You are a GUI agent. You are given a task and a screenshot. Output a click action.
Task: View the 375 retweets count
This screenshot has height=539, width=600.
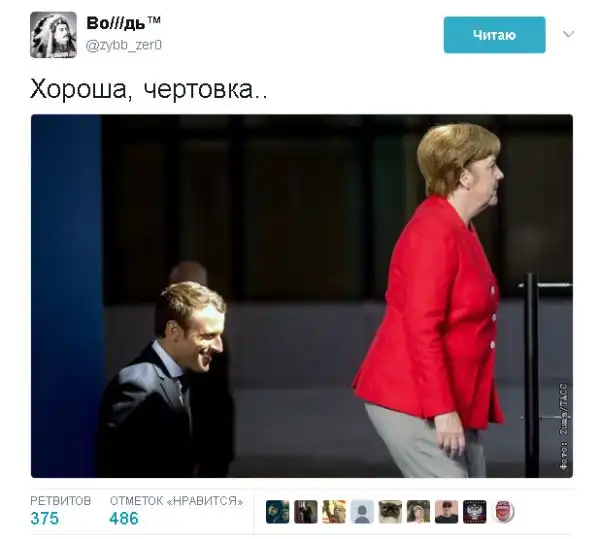[x=45, y=518]
